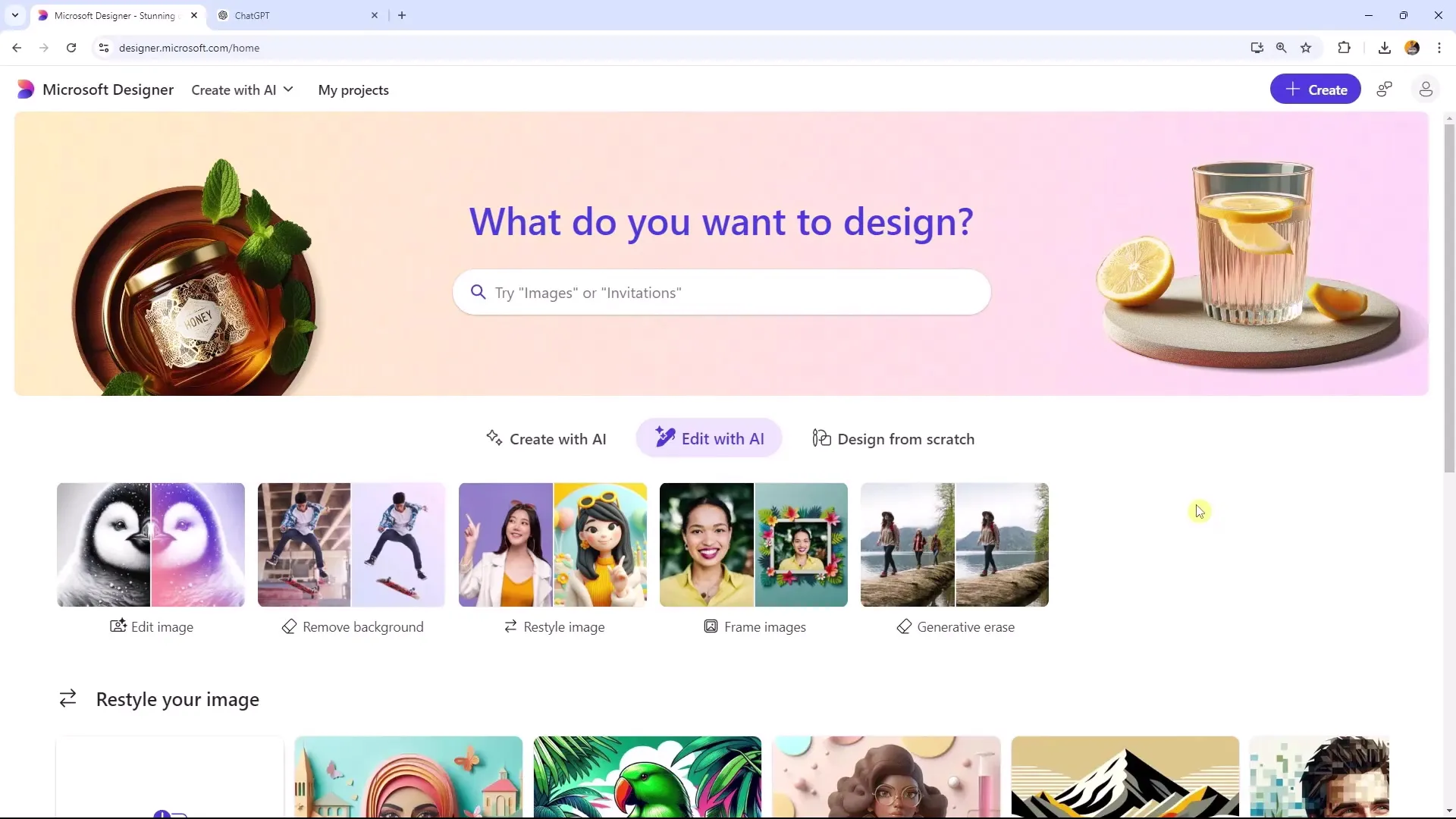The height and width of the screenshot is (819, 1456).
Task: Click the plus Create button
Action: pos(1316,89)
